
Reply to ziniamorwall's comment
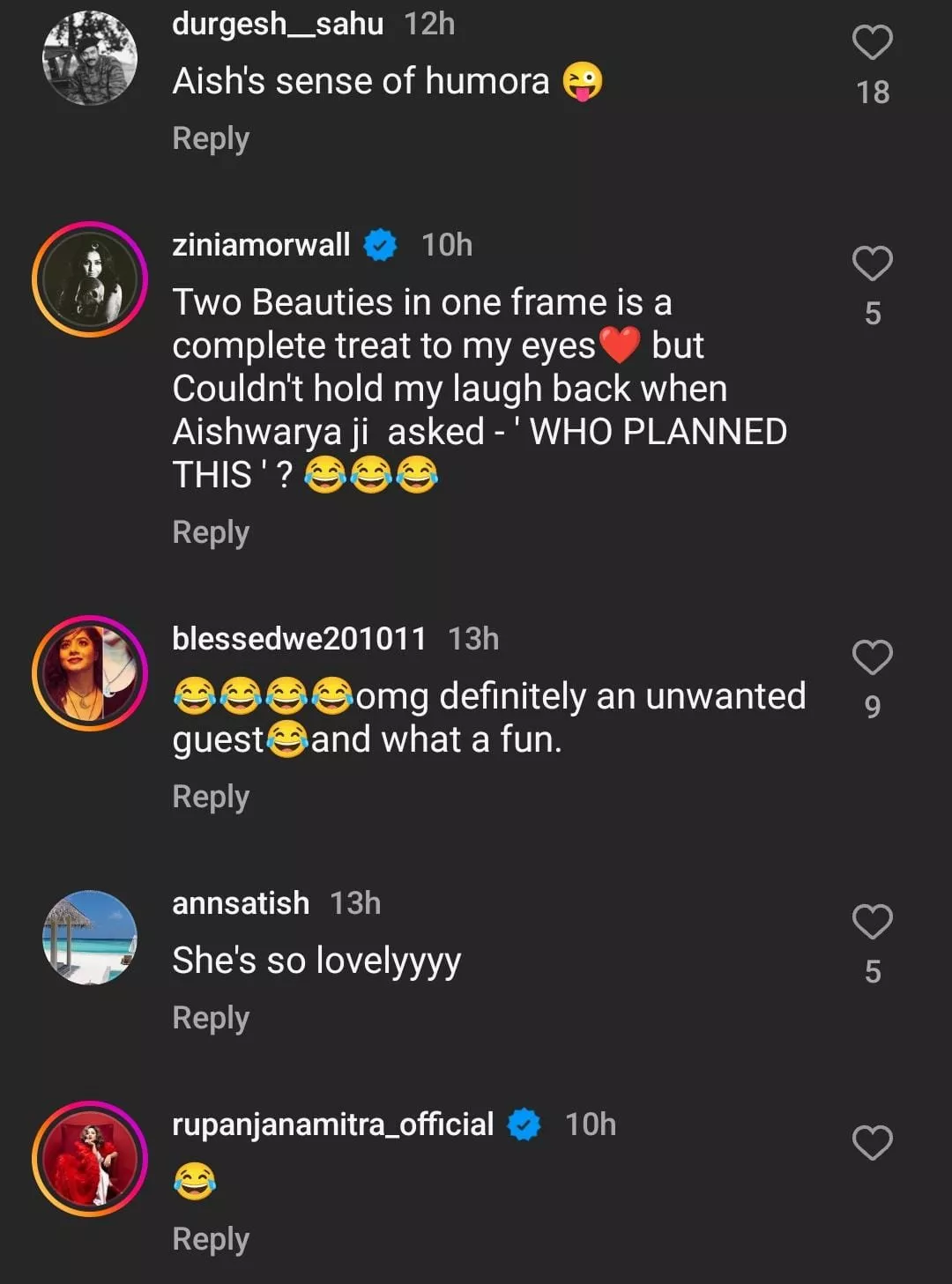point(211,532)
